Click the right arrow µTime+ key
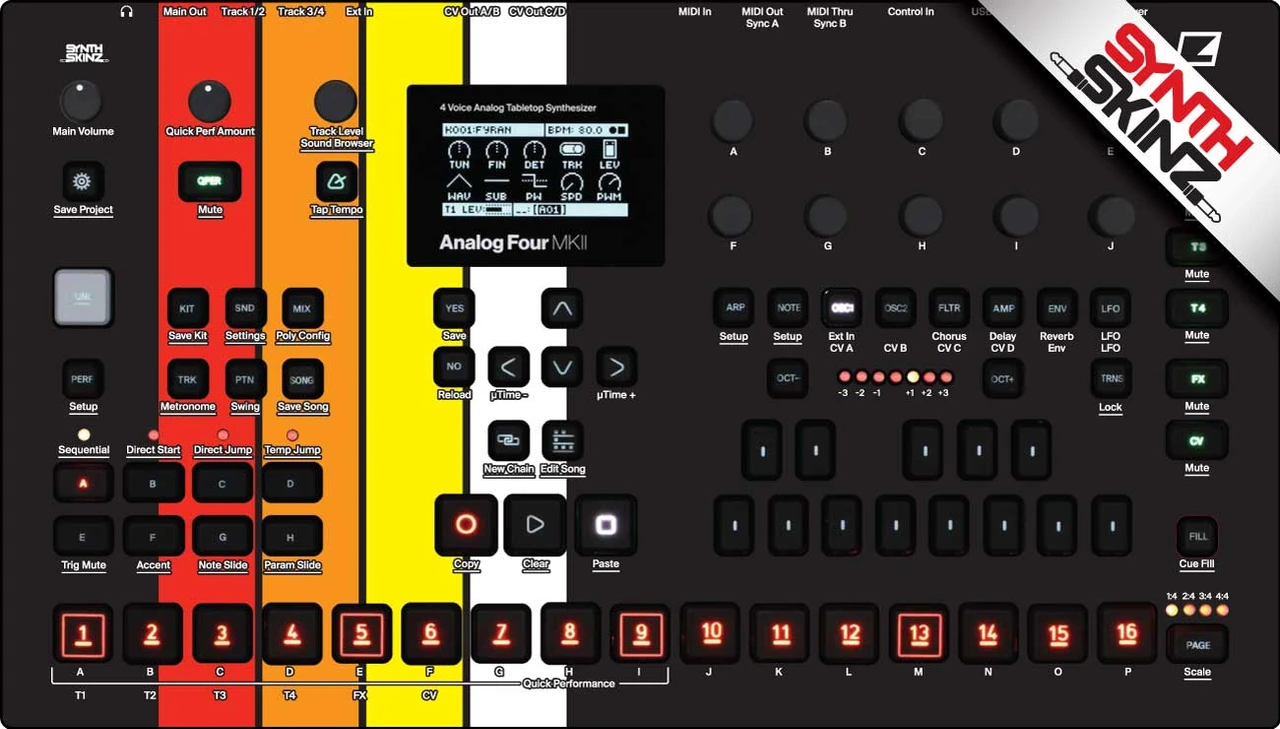 (616, 367)
